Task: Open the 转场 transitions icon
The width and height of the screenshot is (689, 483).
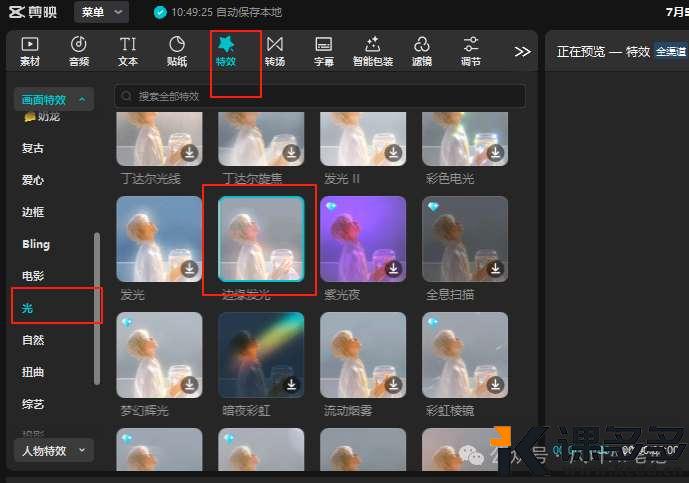Action: 274,51
